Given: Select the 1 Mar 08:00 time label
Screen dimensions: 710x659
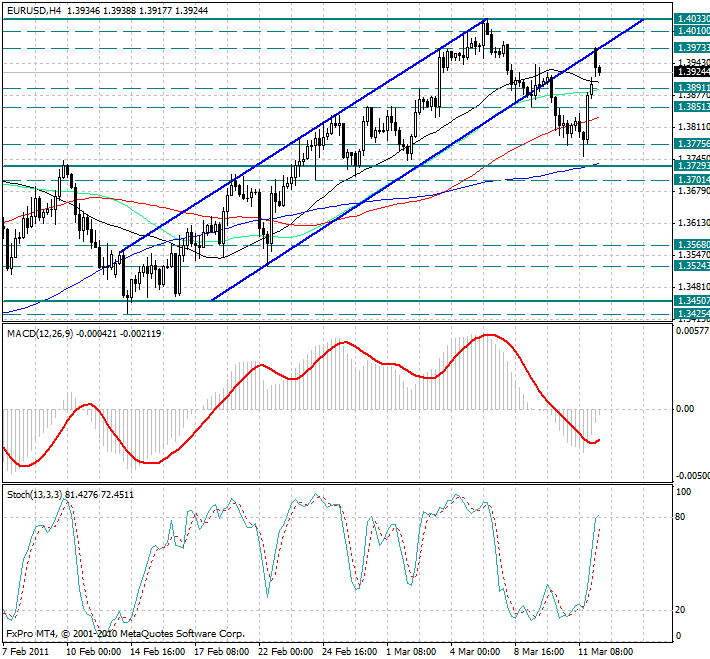Looking at the screenshot, I should (412, 652).
